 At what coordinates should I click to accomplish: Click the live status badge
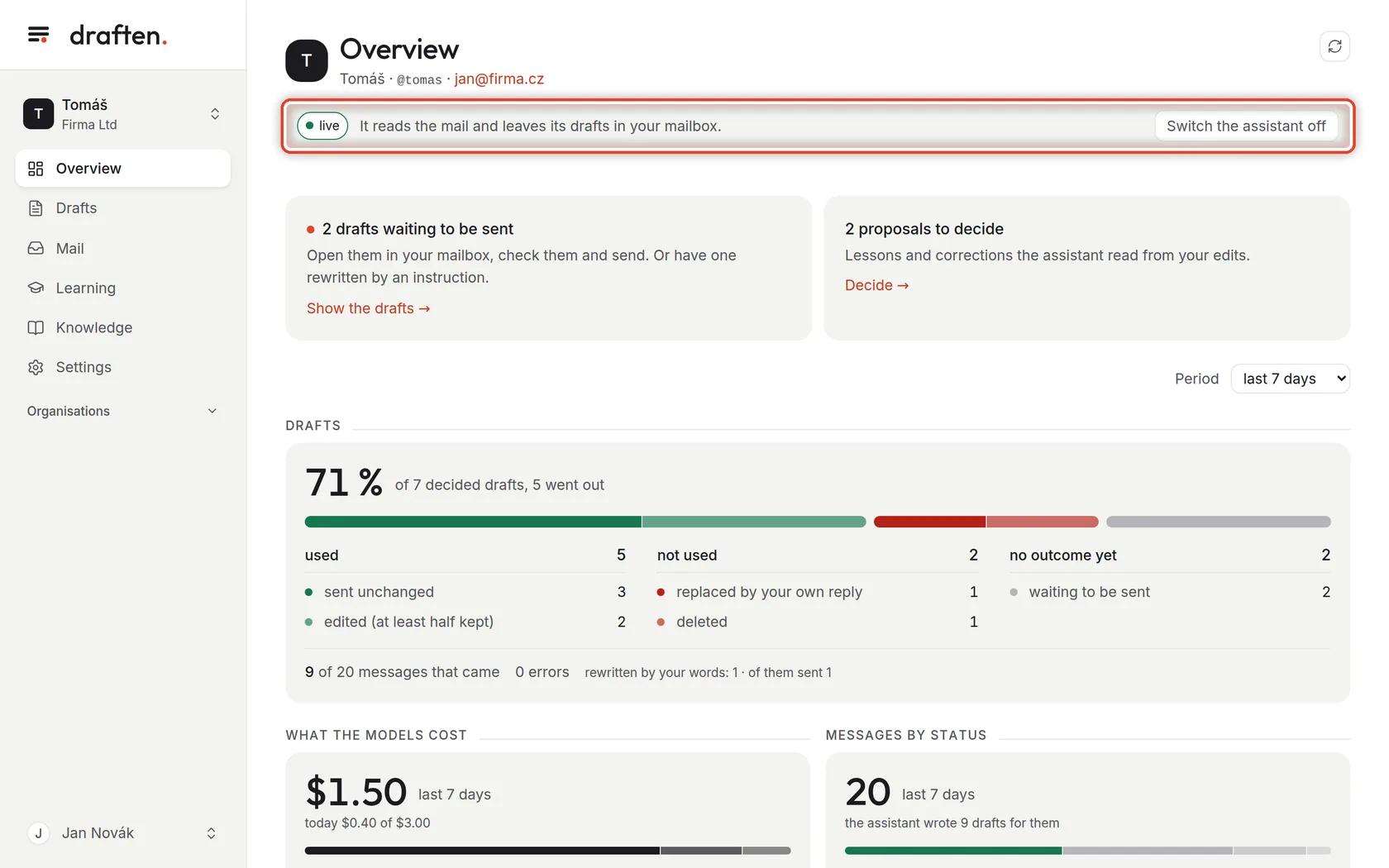(x=322, y=126)
